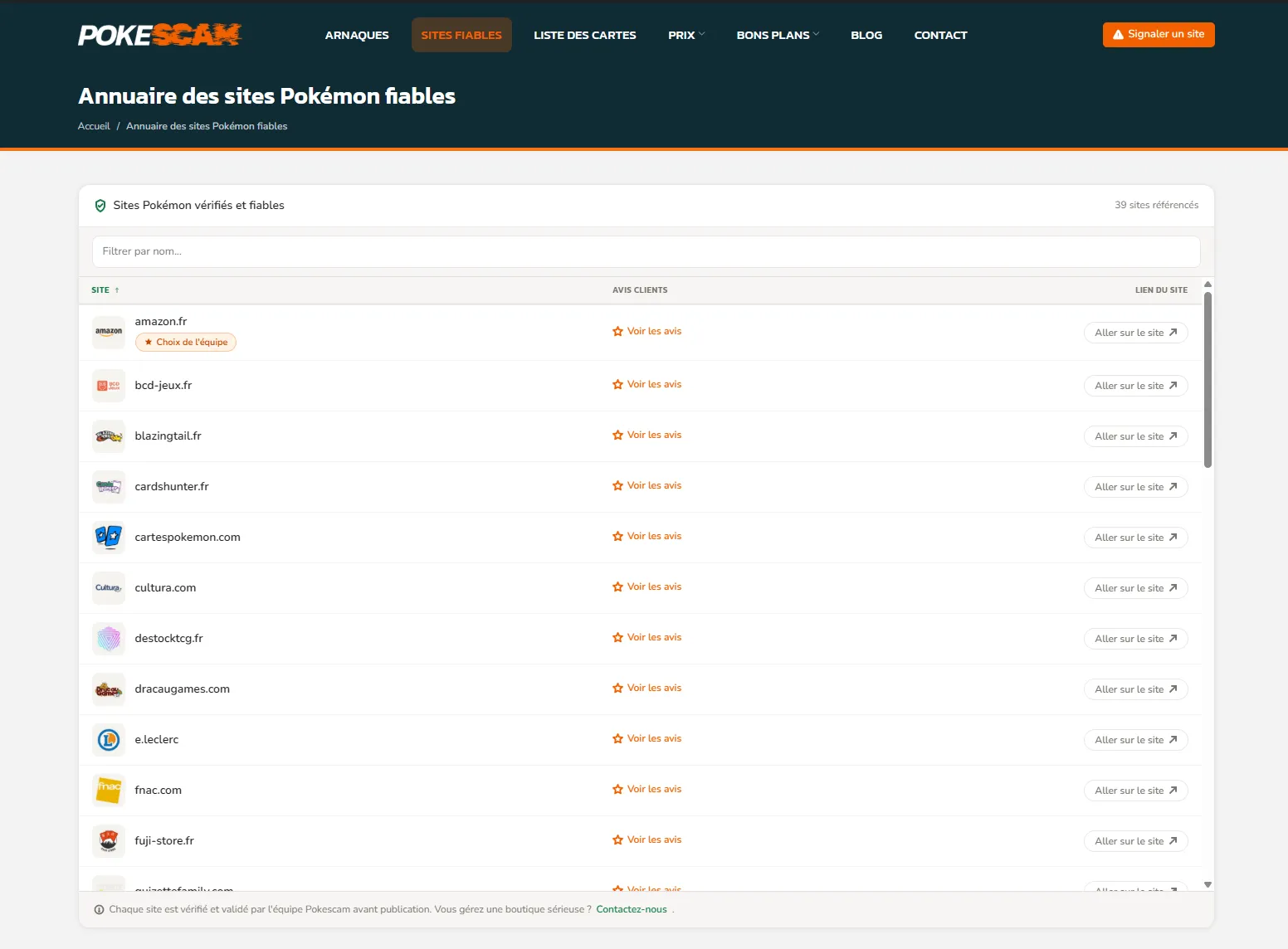
Task: Click the table's vertical scrollbar thumb
Action: coord(1207,379)
